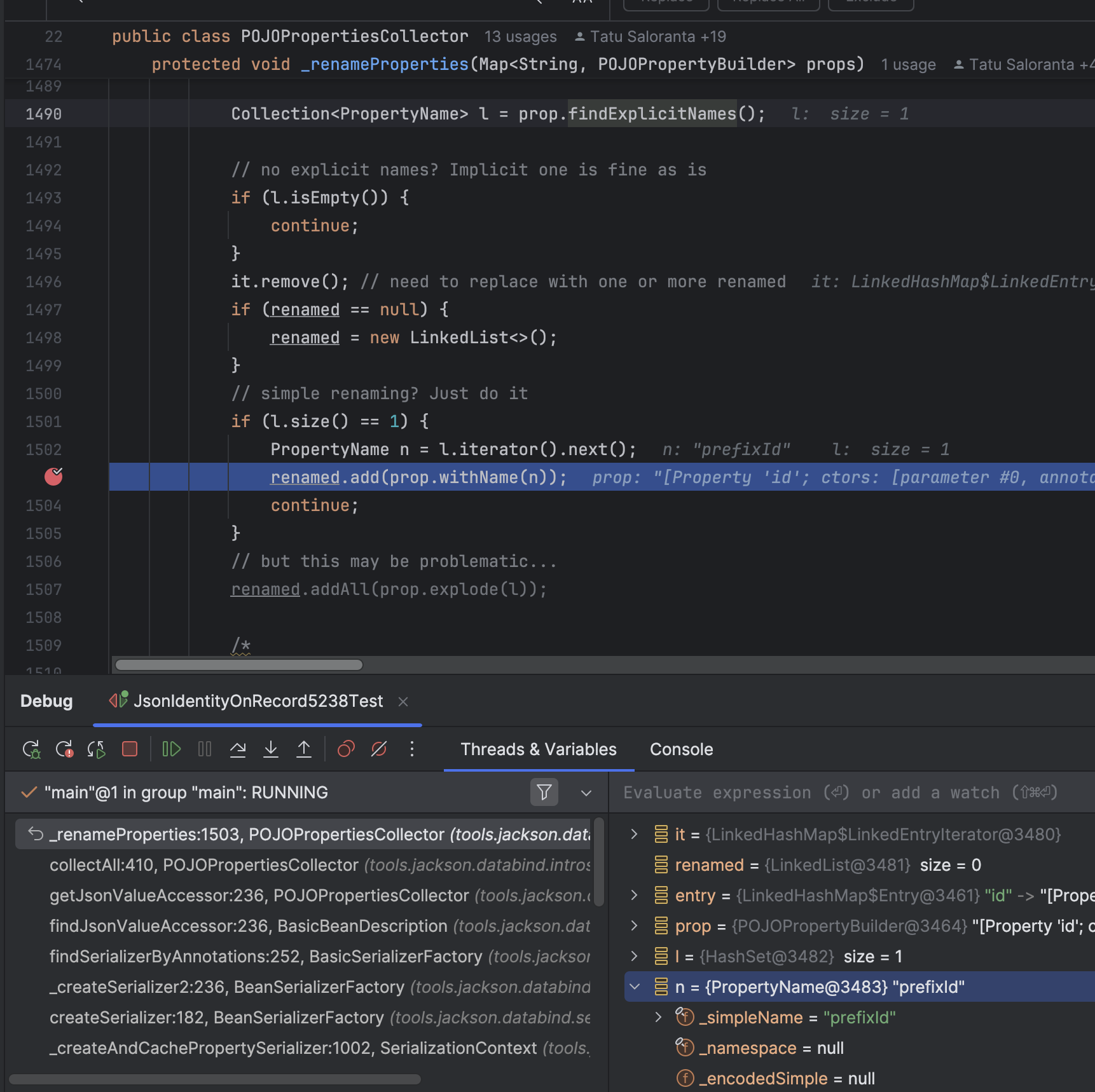Click the Evaluate expression input field
The image size is (1095, 1092).
(x=839, y=793)
